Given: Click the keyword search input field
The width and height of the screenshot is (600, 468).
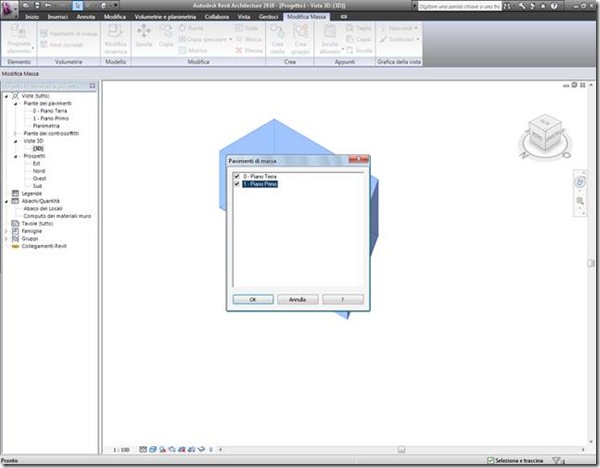Looking at the screenshot, I should coord(459,6).
